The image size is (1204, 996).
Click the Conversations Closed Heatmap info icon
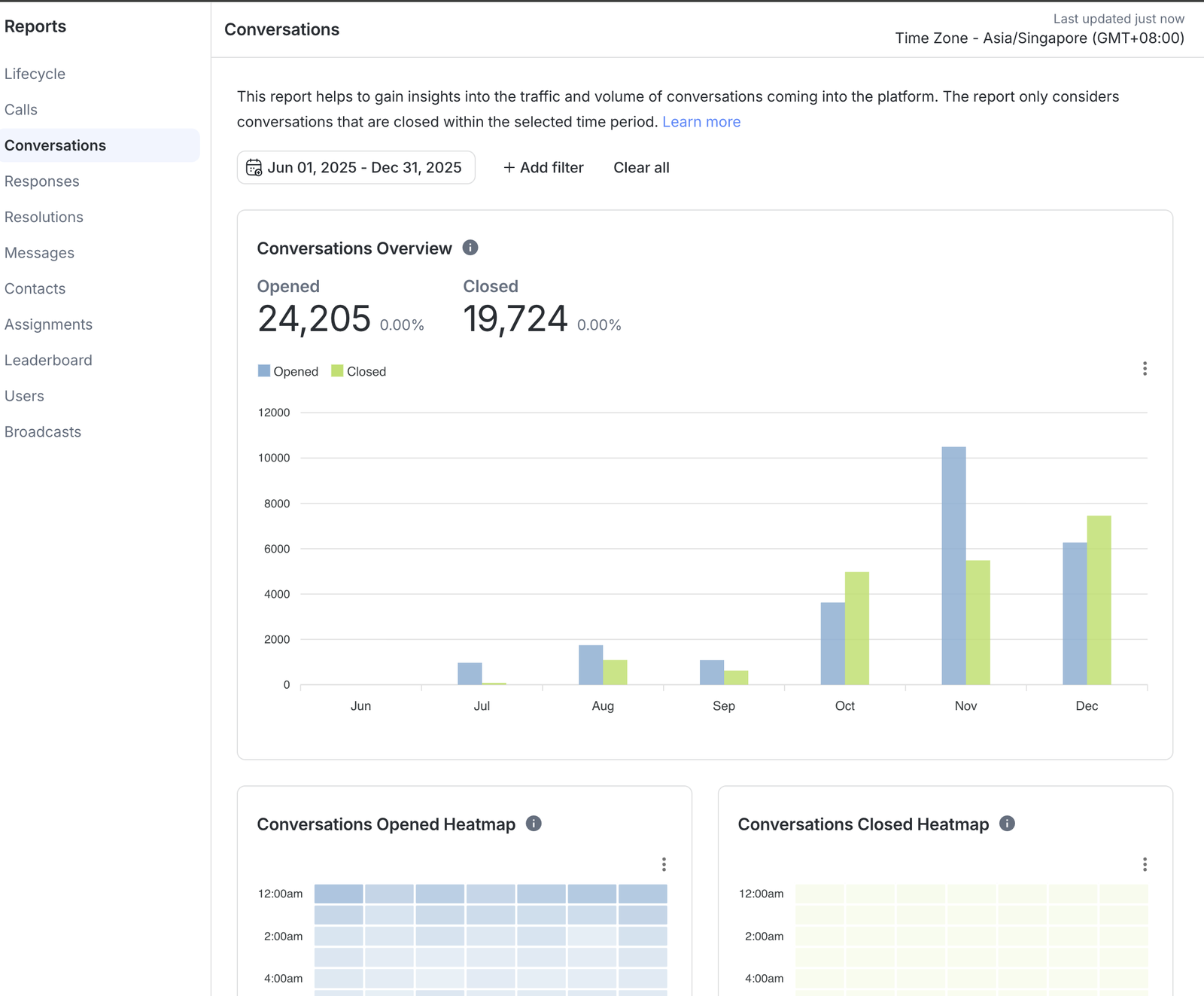(1007, 824)
